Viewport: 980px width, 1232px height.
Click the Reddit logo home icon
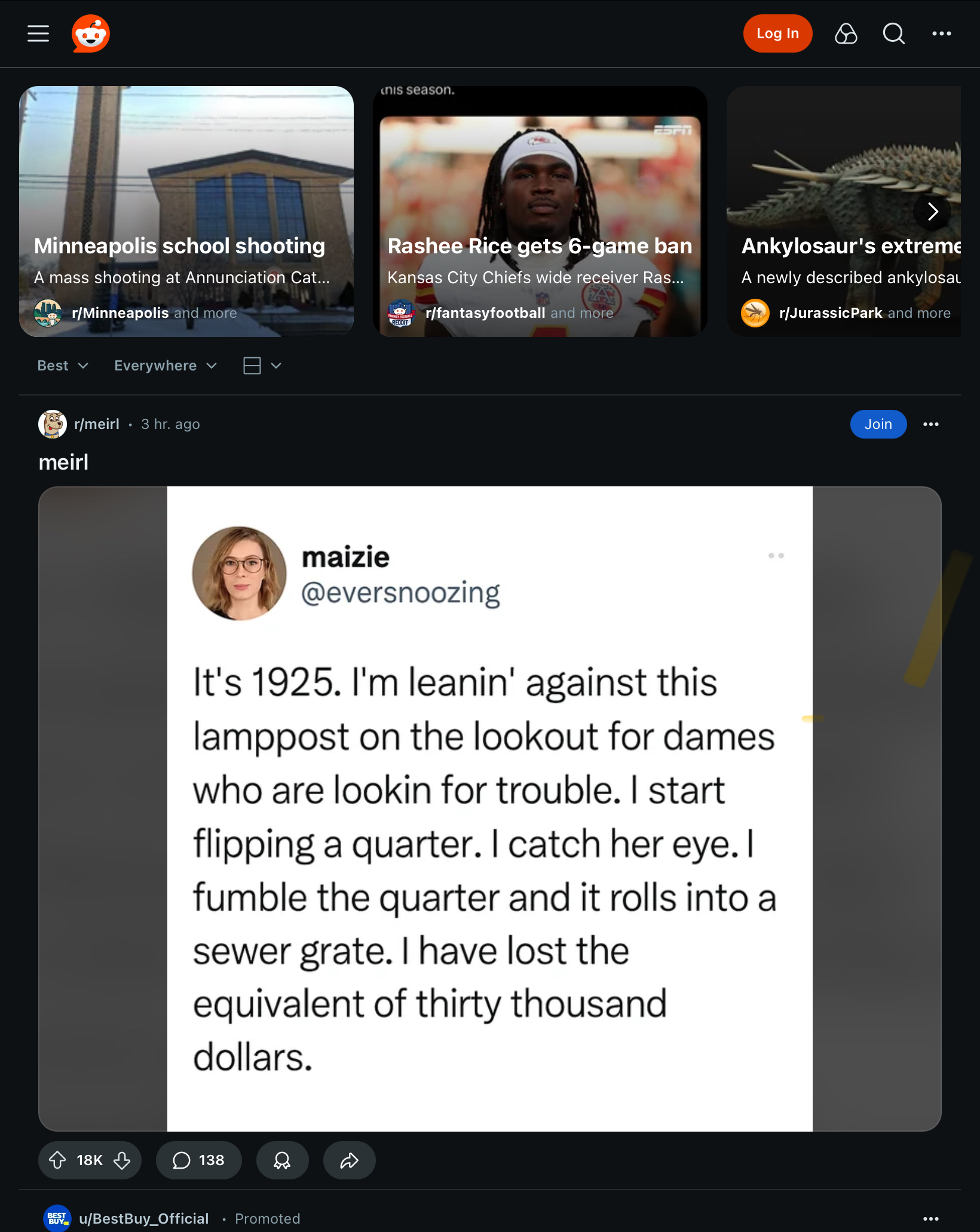(91, 33)
